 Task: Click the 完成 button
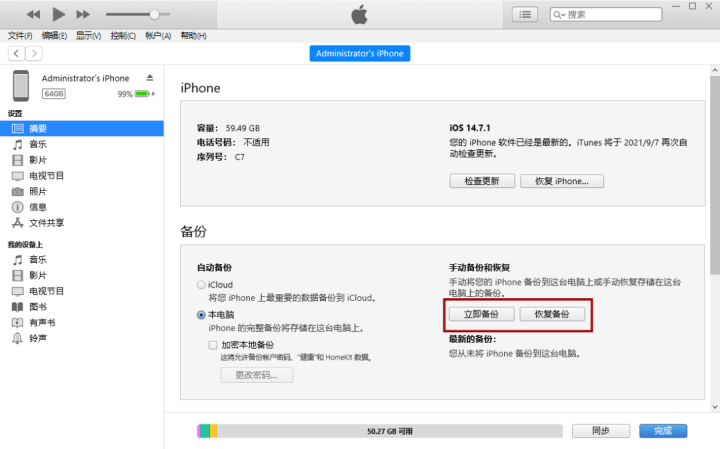pyautogui.click(x=663, y=431)
